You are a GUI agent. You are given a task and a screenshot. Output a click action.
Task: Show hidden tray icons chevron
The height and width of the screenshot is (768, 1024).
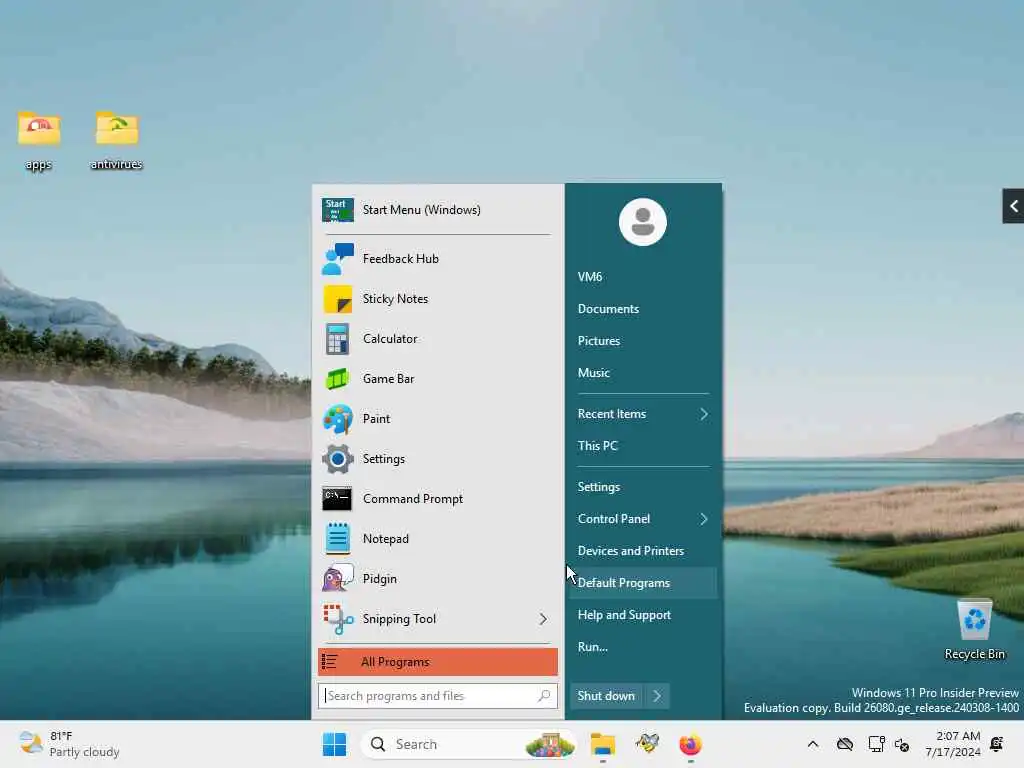(x=812, y=744)
